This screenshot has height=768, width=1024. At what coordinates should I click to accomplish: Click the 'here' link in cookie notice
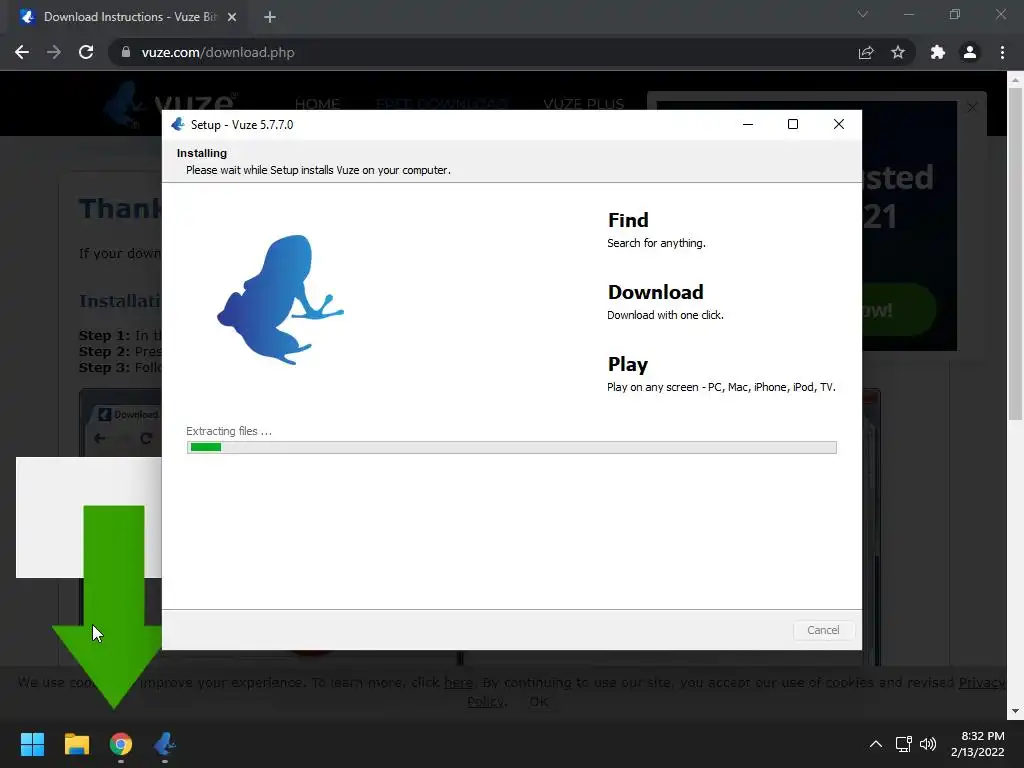458,682
